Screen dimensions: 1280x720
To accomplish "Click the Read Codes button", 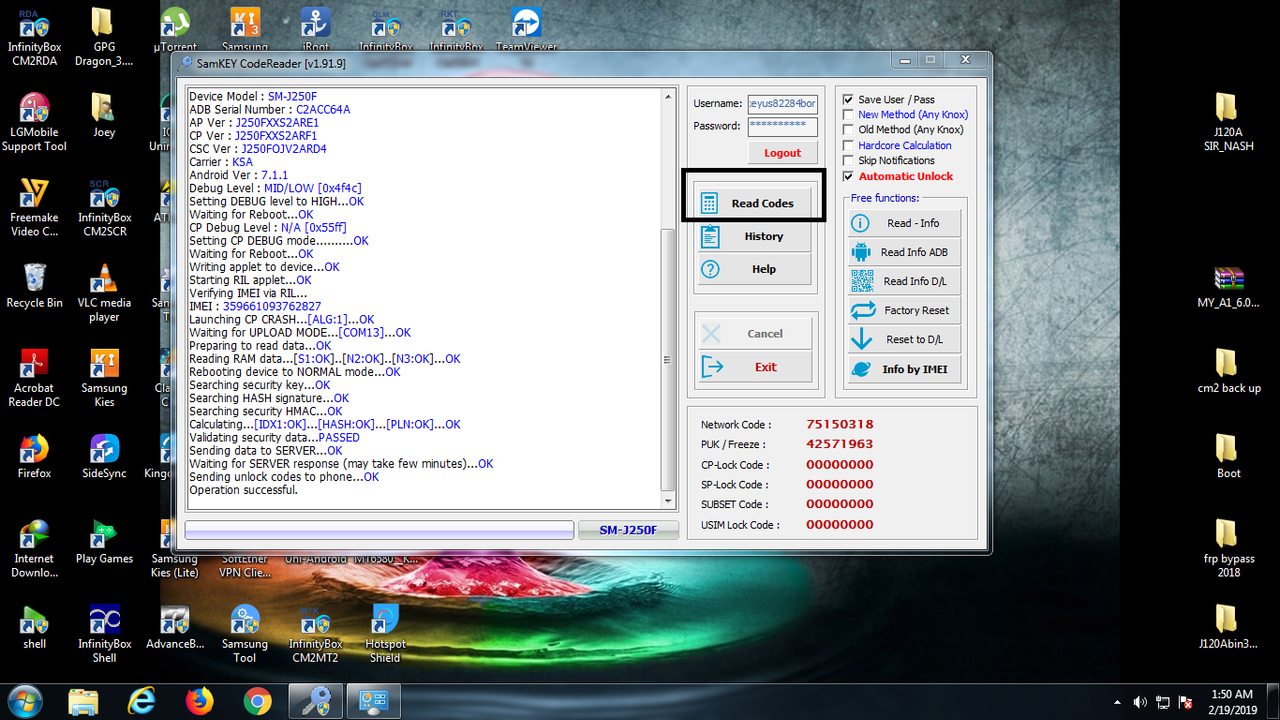I will pos(754,203).
